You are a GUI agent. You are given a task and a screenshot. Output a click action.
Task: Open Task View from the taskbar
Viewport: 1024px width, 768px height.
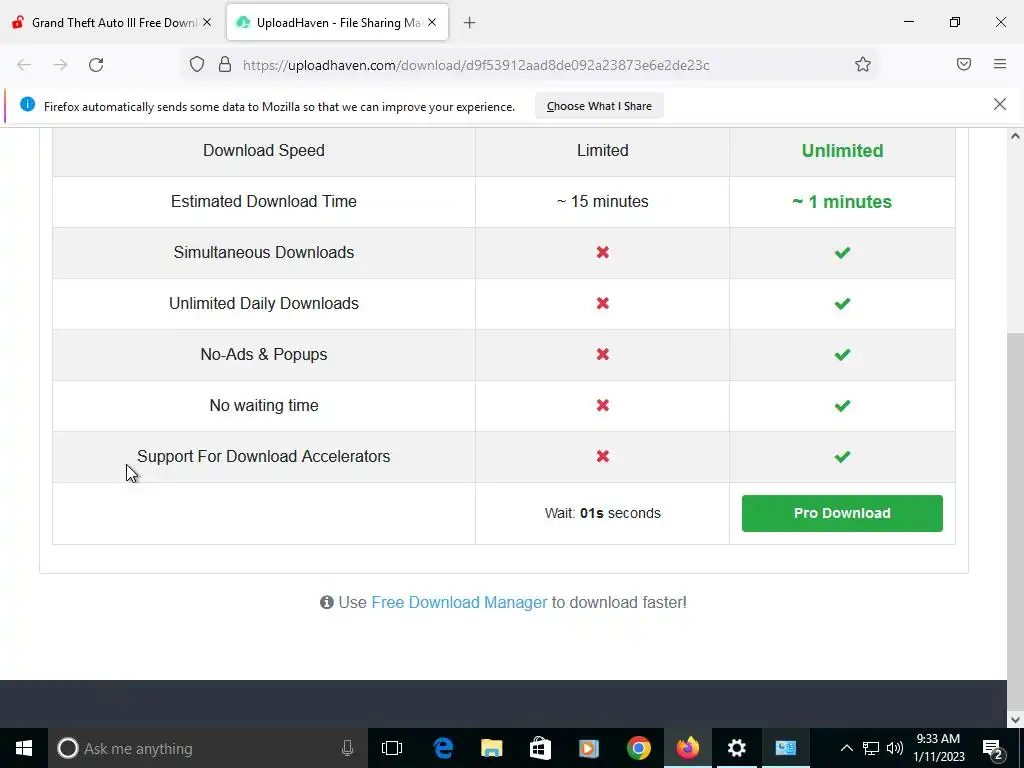tap(392, 748)
